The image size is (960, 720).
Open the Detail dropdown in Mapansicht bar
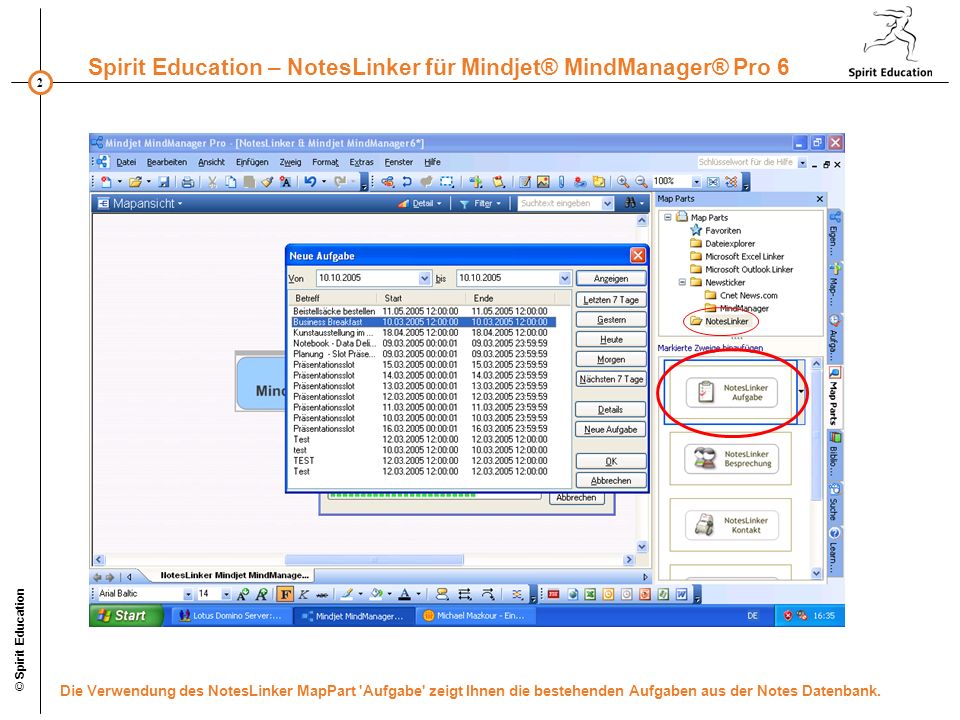(x=421, y=203)
